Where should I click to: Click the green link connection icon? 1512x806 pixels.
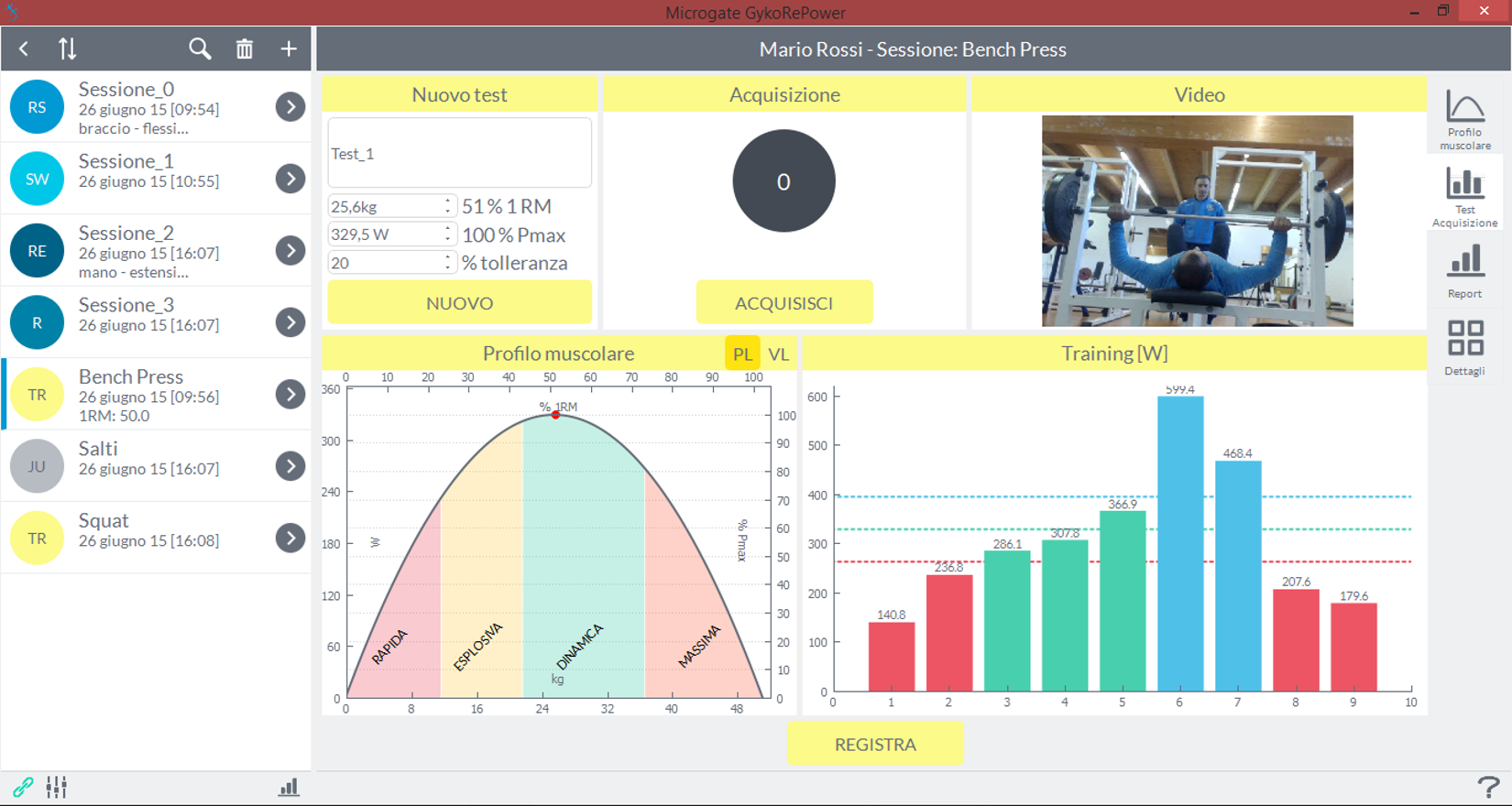coord(23,787)
